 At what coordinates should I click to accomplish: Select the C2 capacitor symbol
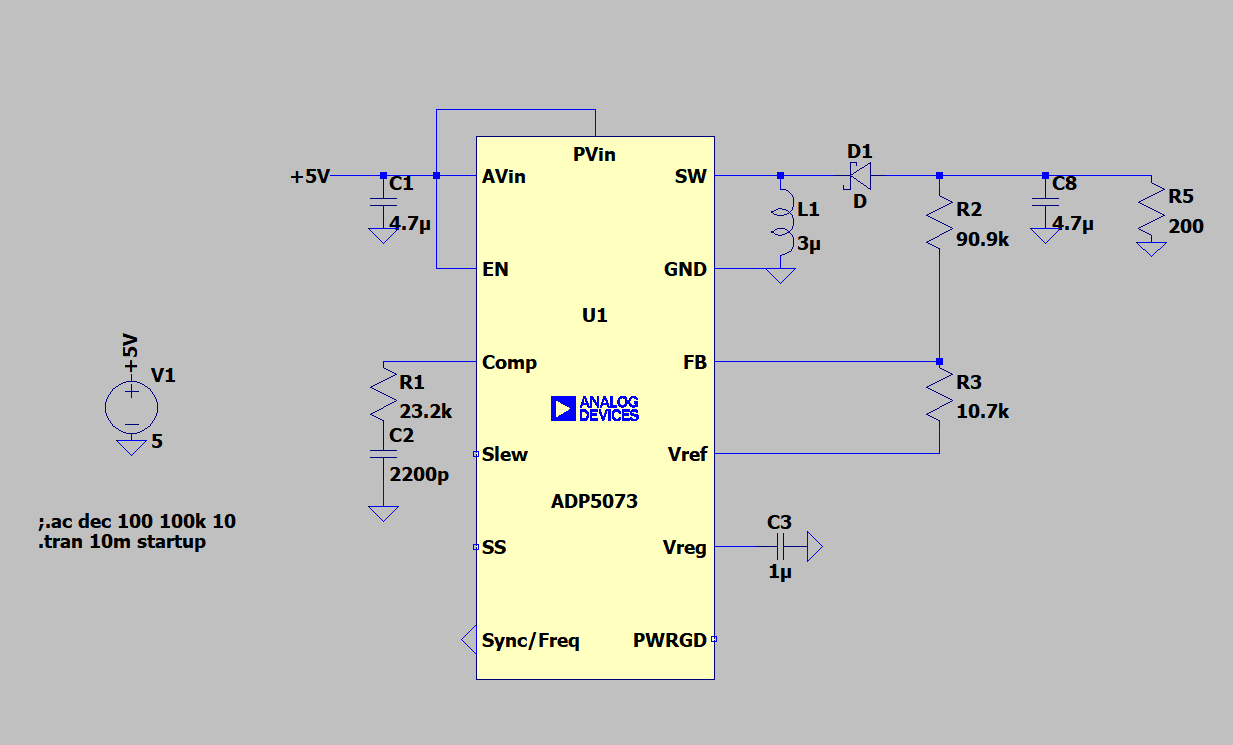click(x=381, y=454)
